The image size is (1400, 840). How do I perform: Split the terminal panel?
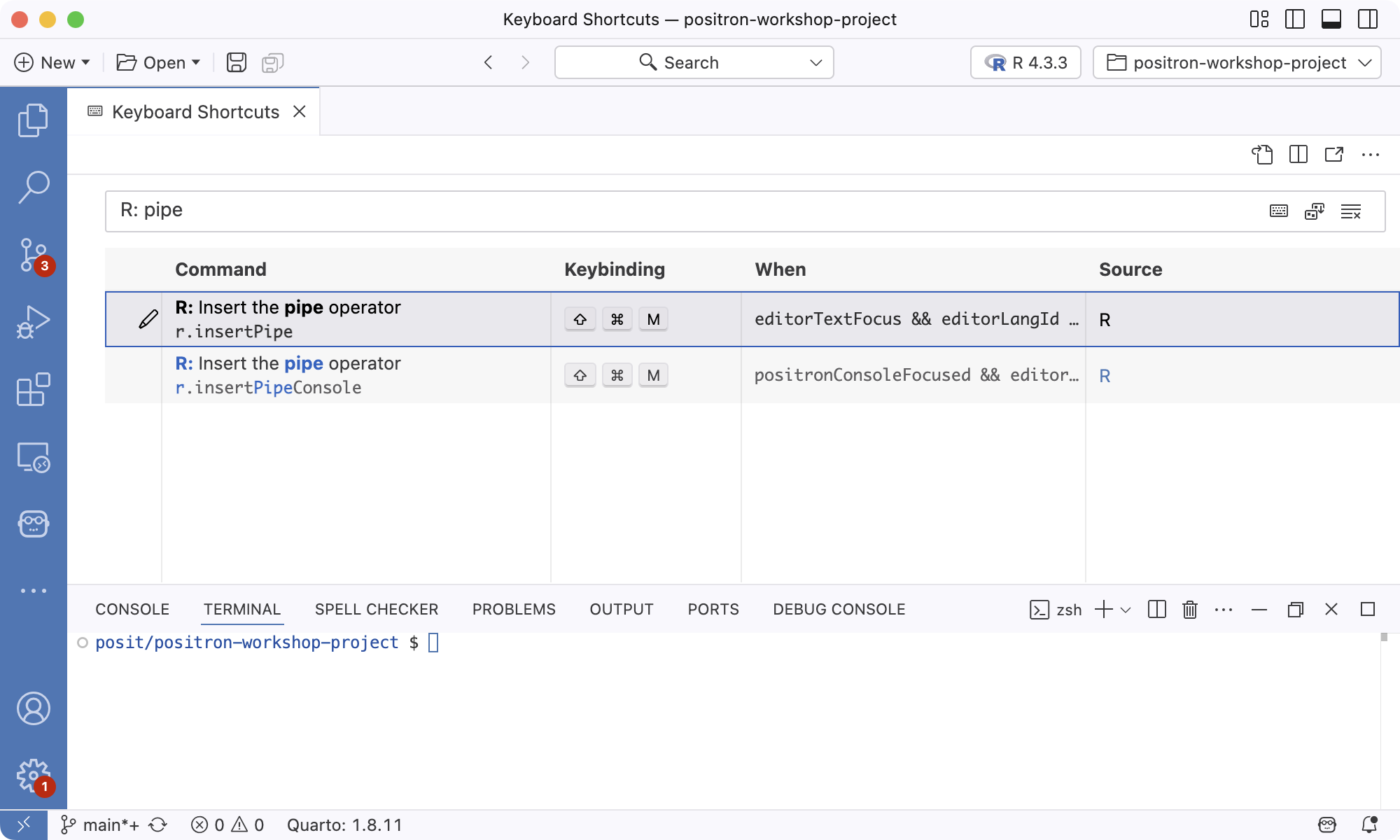pyautogui.click(x=1157, y=609)
